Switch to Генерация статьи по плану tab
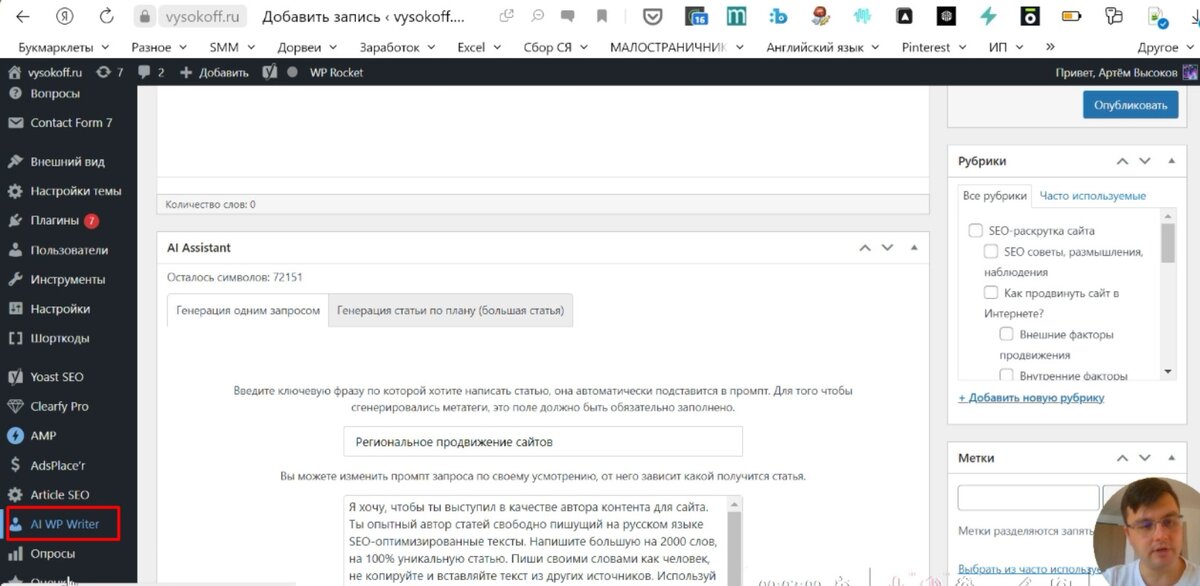The width and height of the screenshot is (1200, 586). coord(450,311)
